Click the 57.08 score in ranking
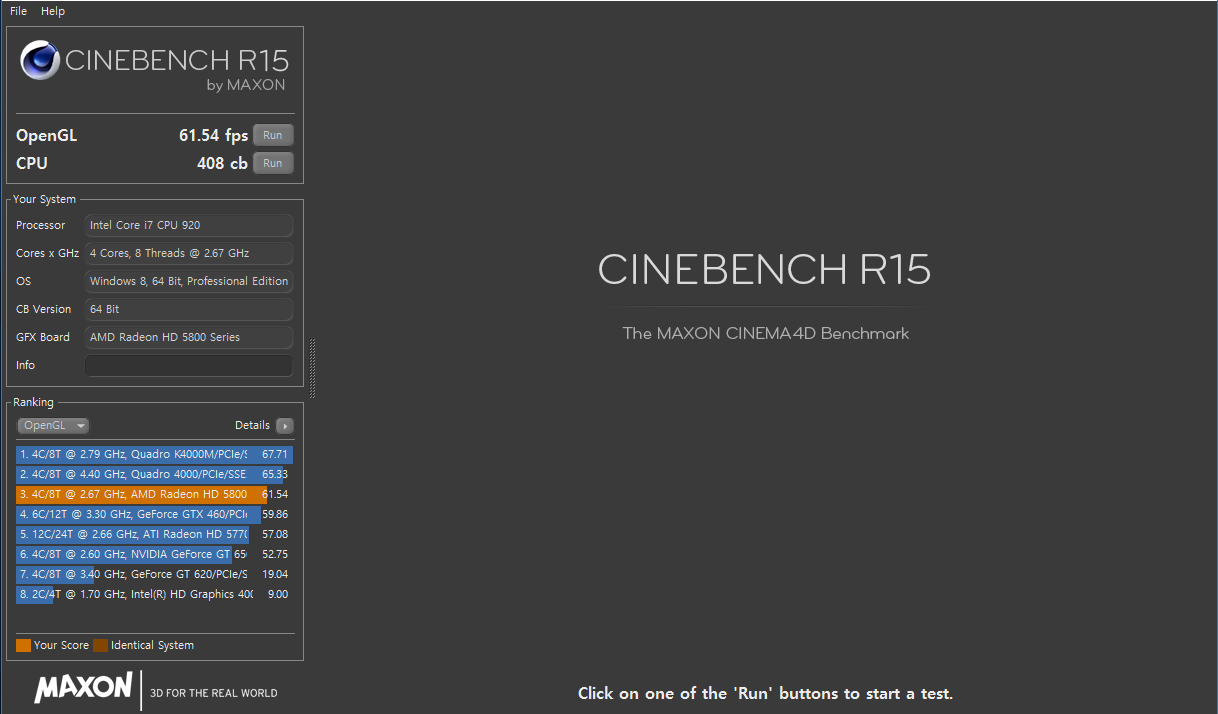 275,534
